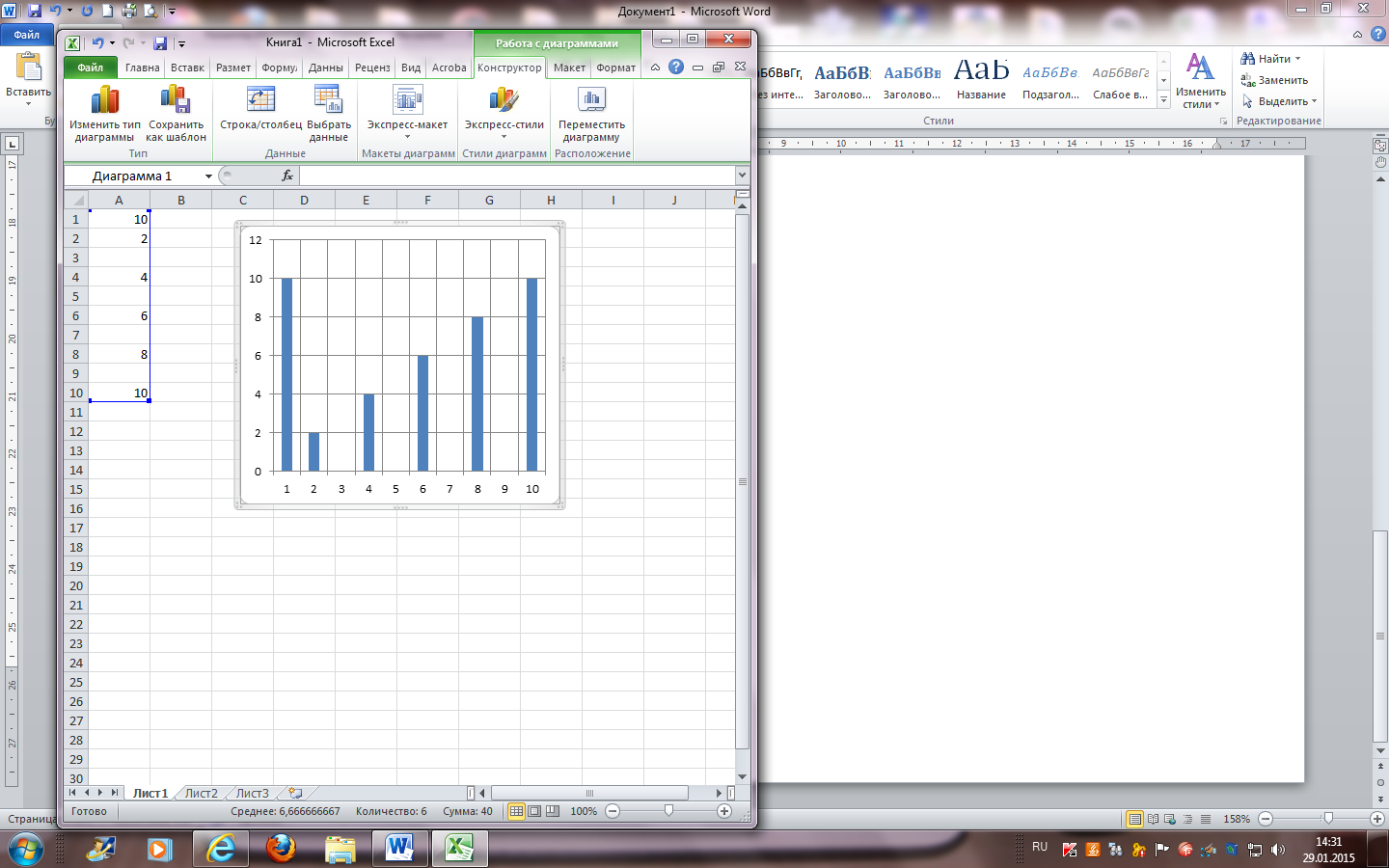1389x868 pixels.
Task: Click the insert function fx icon
Action: [x=287, y=176]
